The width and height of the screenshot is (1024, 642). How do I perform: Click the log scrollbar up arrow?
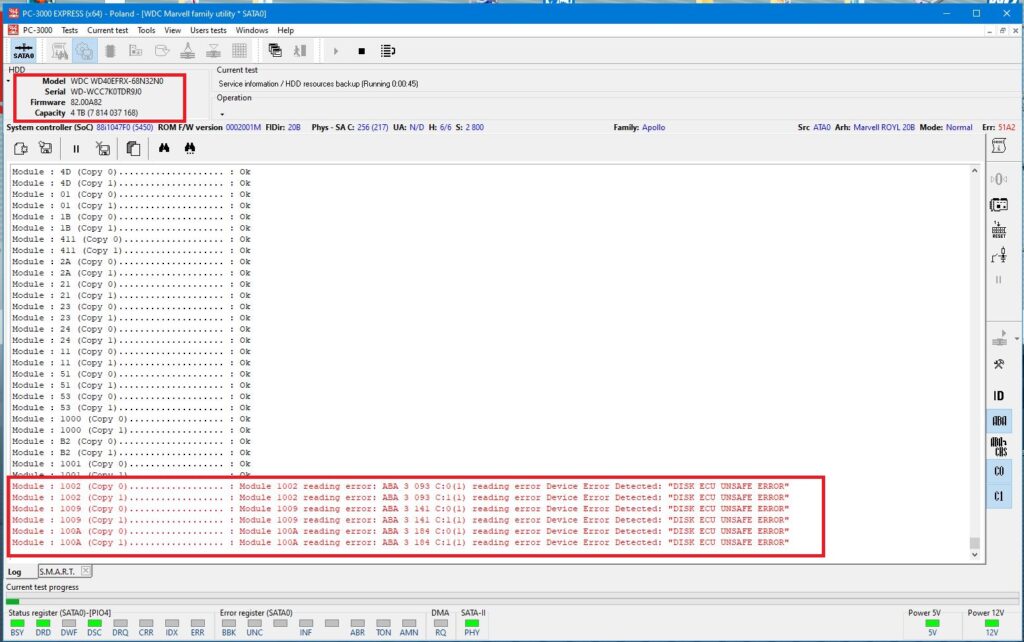tap(974, 171)
